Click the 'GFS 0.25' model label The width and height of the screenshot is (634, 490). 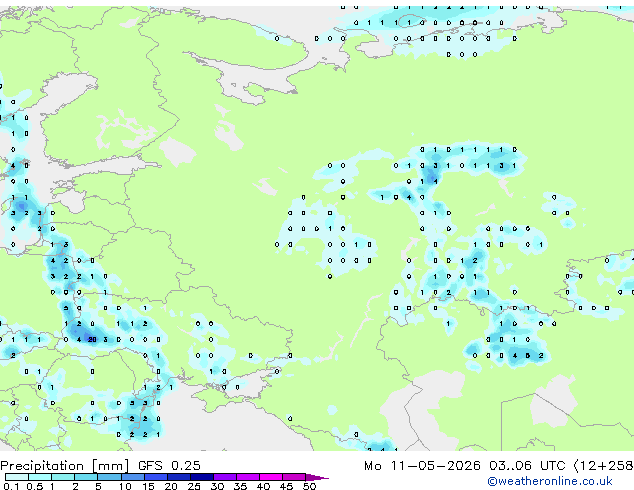pos(169,466)
